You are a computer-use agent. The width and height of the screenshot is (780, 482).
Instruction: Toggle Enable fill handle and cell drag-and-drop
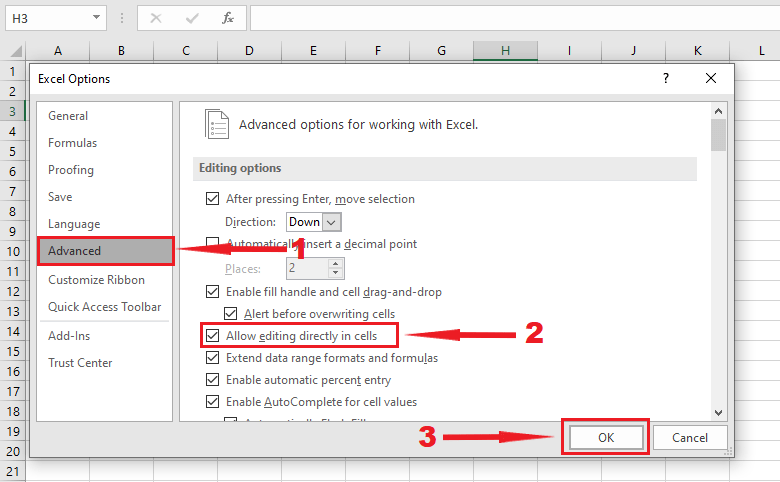[x=212, y=291]
